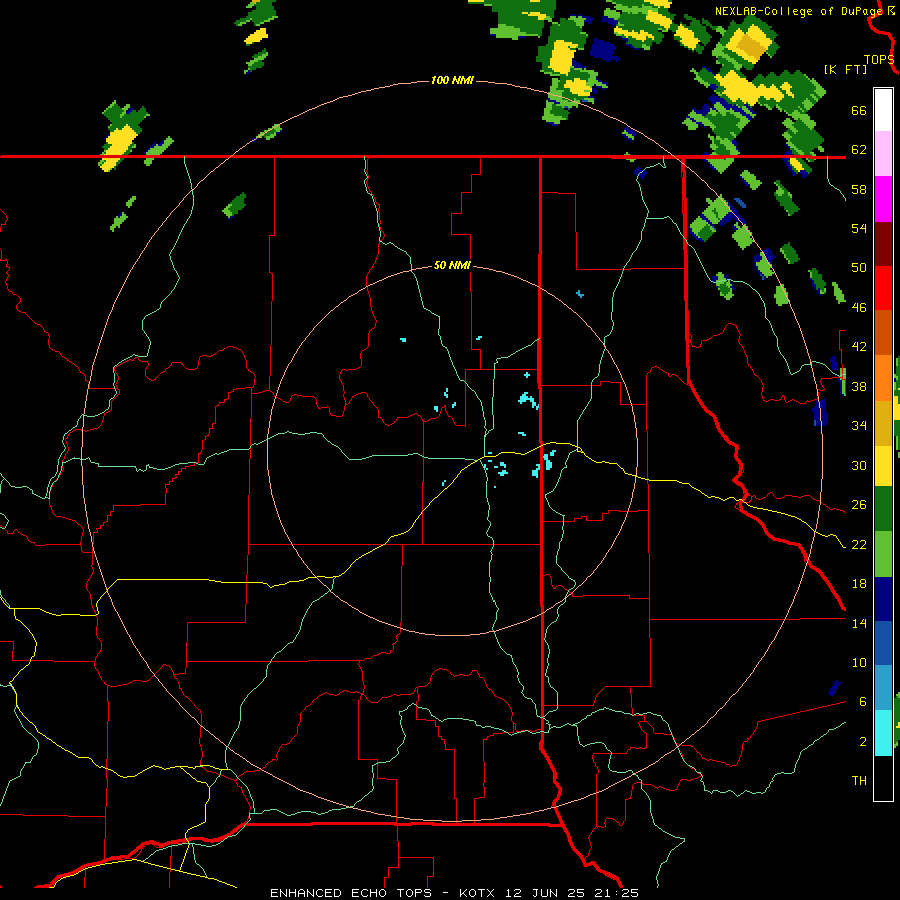
Task: Pick the yellow legend swatch near 30
Action: [x=883, y=466]
